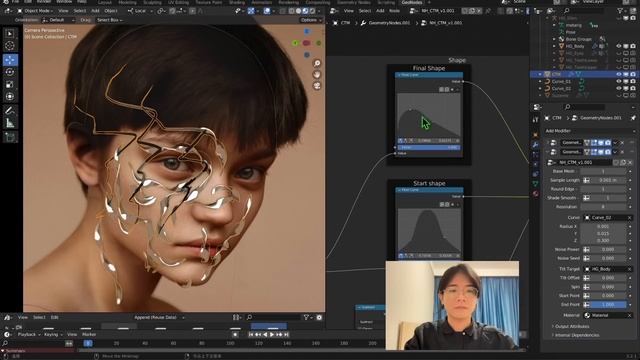Open the viewport Options dropdown
Screen dimensions: 640x360
pyautogui.click(x=311, y=20)
